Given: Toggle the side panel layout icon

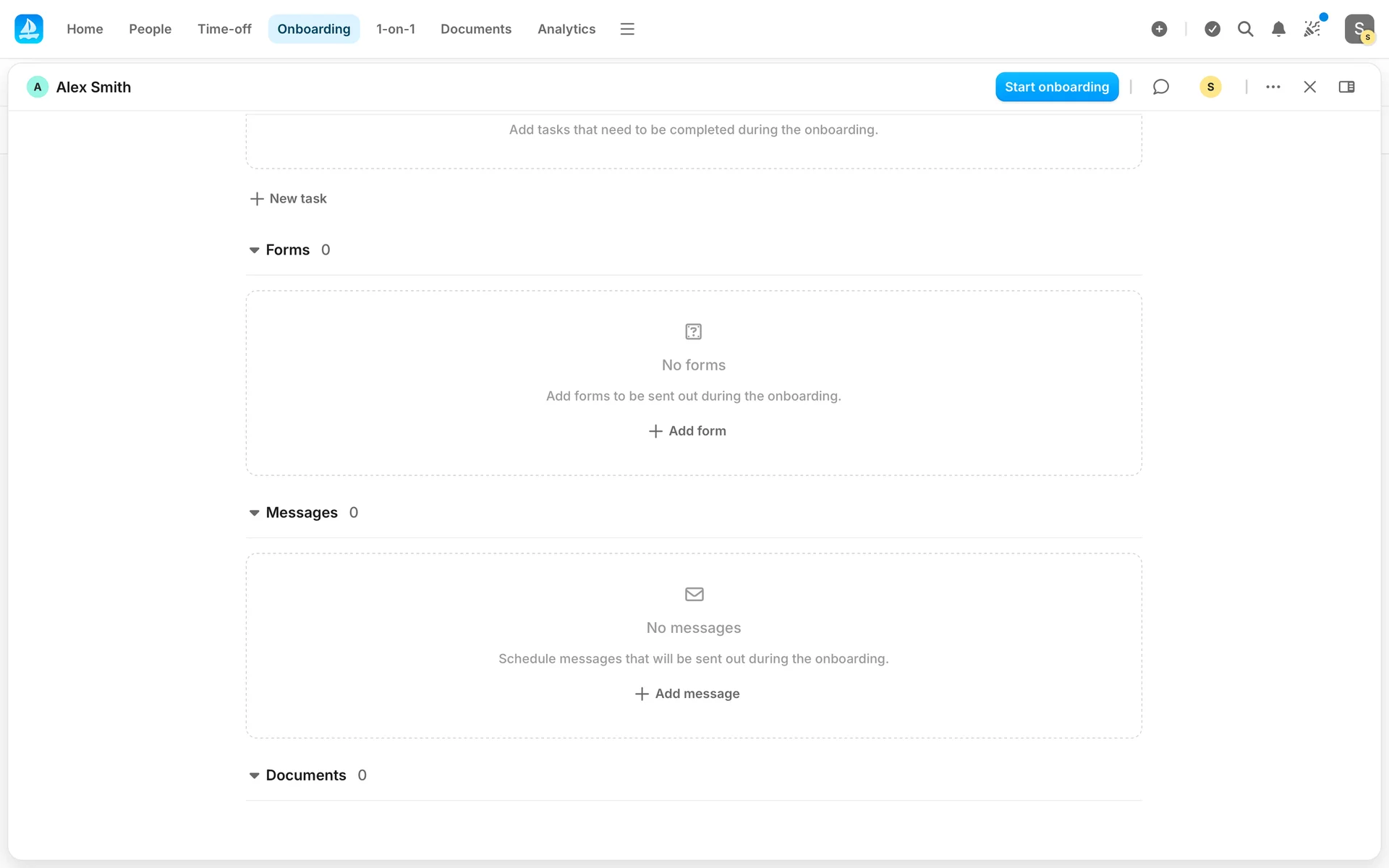Looking at the screenshot, I should coord(1346,87).
